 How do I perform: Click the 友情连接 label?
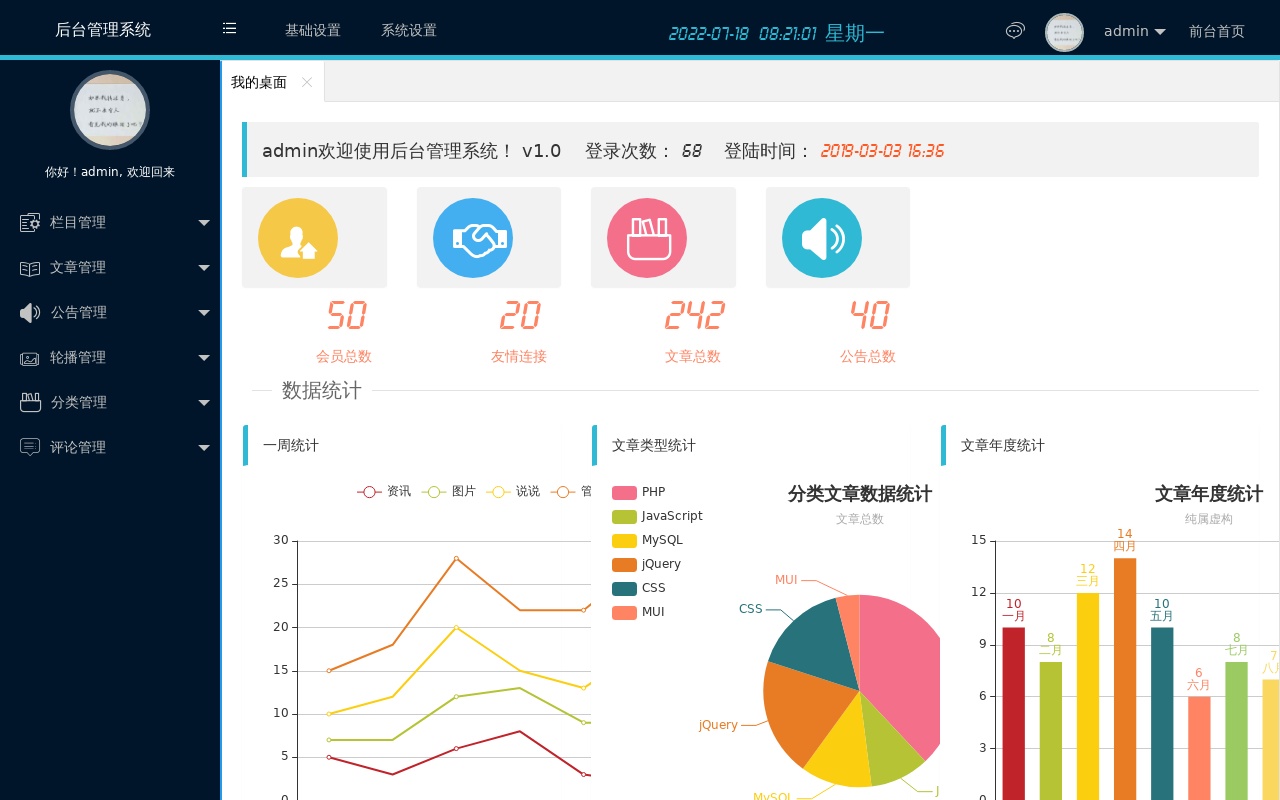[x=519, y=356]
